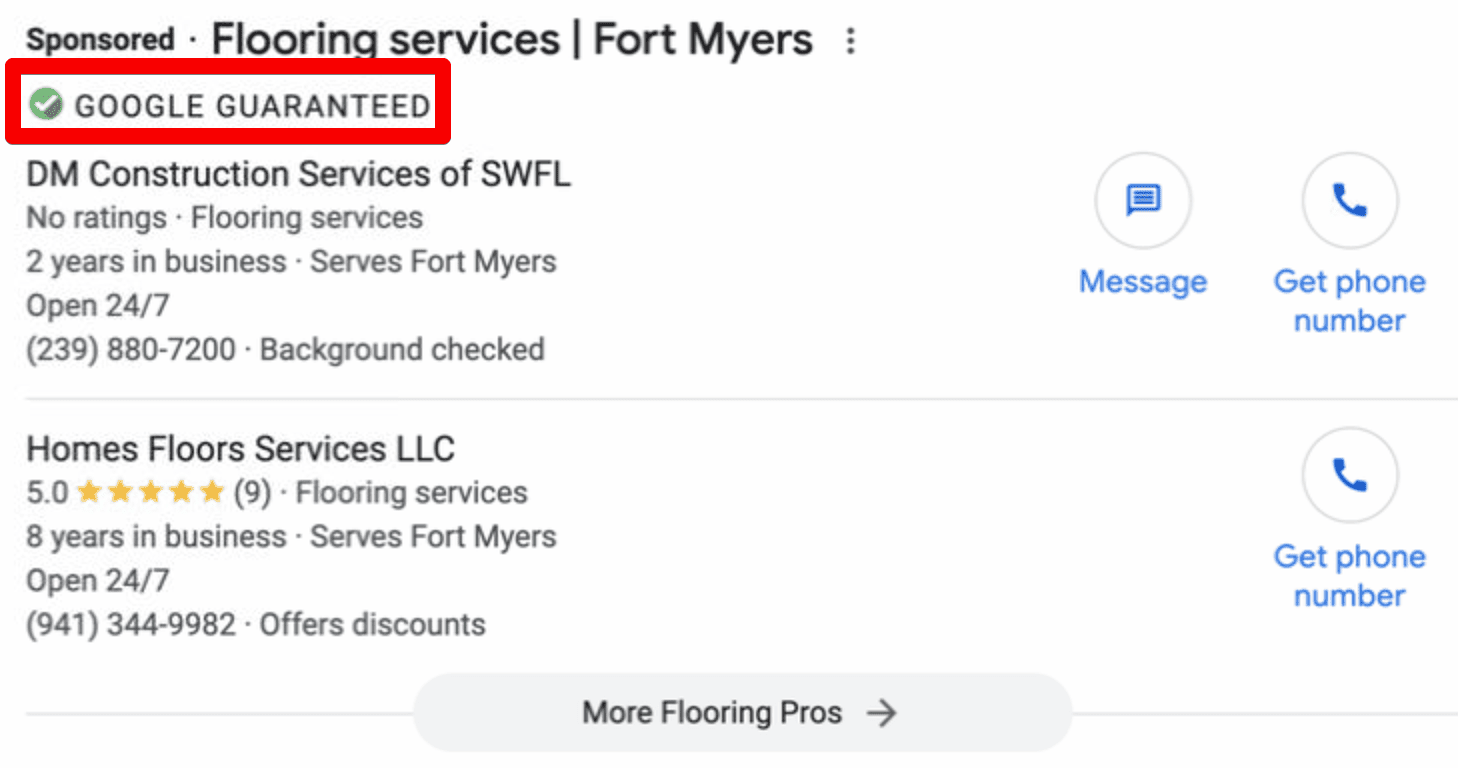This screenshot has height=768, width=1458.
Task: Click the phone icon for DM Construction Services
Action: [1349, 200]
